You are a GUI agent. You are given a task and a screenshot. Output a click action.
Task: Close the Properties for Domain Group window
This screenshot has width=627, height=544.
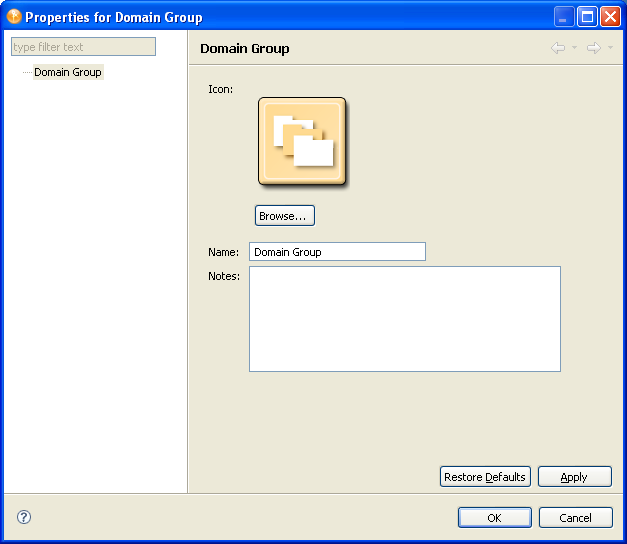click(611, 17)
